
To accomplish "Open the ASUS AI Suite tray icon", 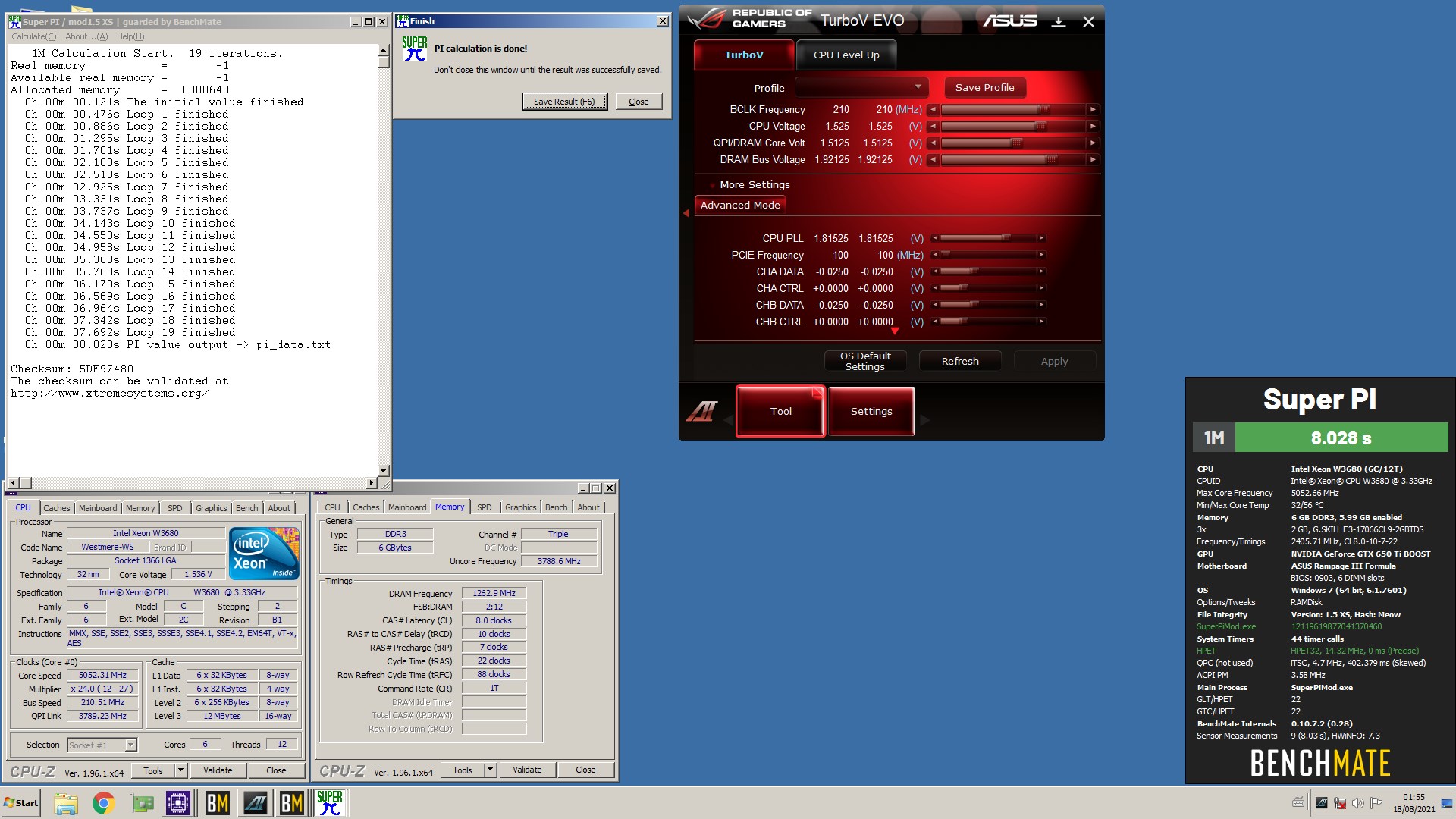I will pos(1322,803).
